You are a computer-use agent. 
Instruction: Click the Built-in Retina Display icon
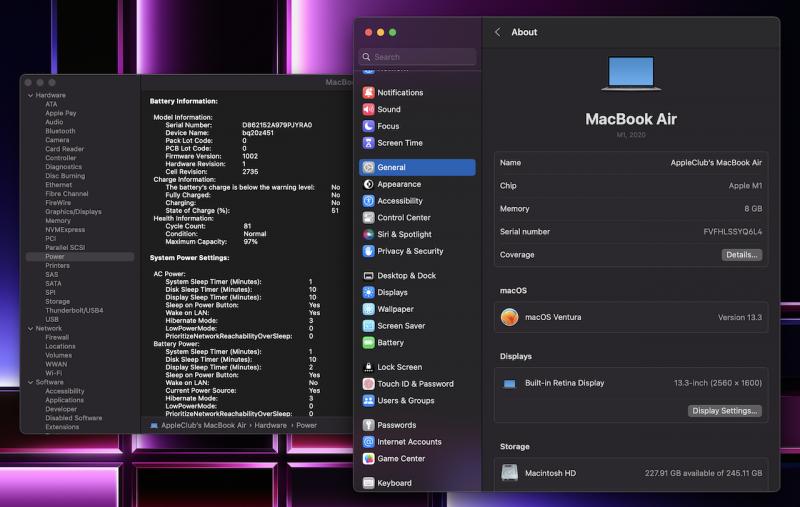point(509,384)
